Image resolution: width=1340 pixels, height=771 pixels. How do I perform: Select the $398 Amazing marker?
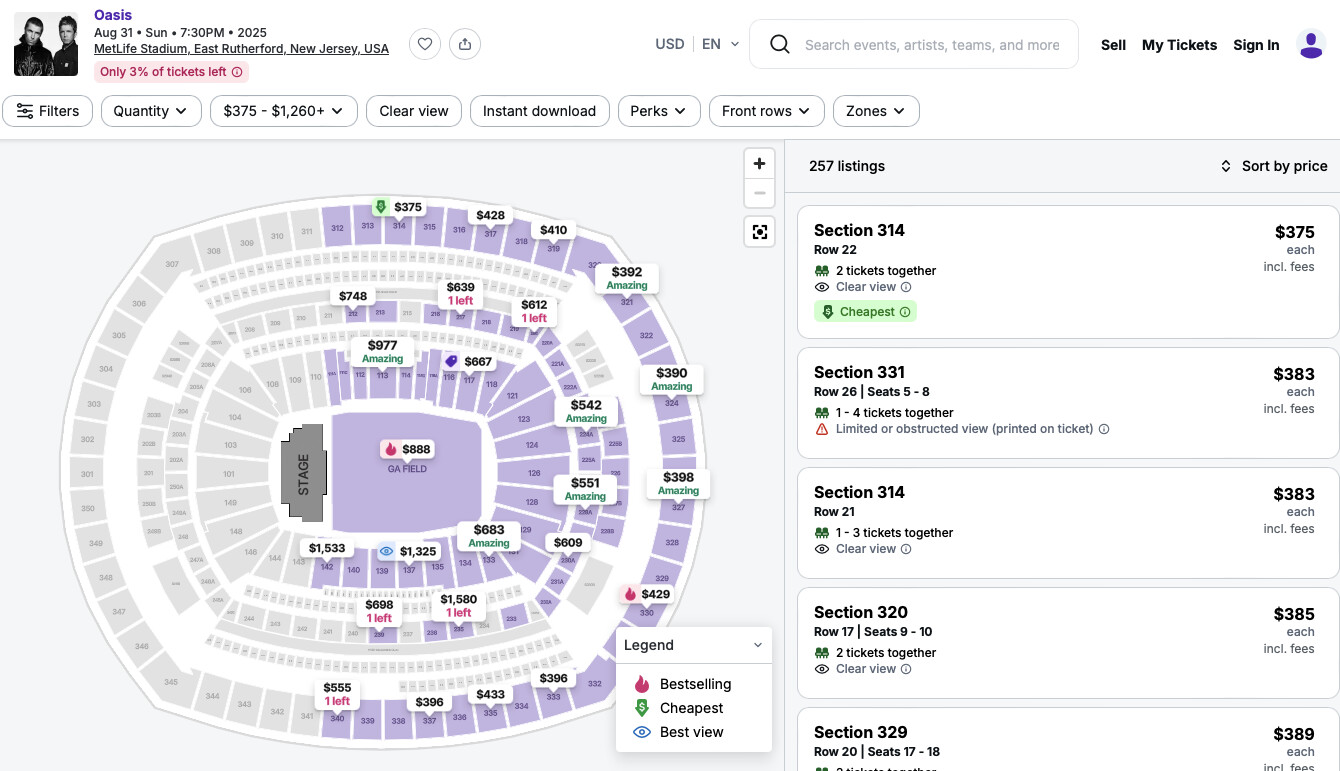tap(678, 484)
